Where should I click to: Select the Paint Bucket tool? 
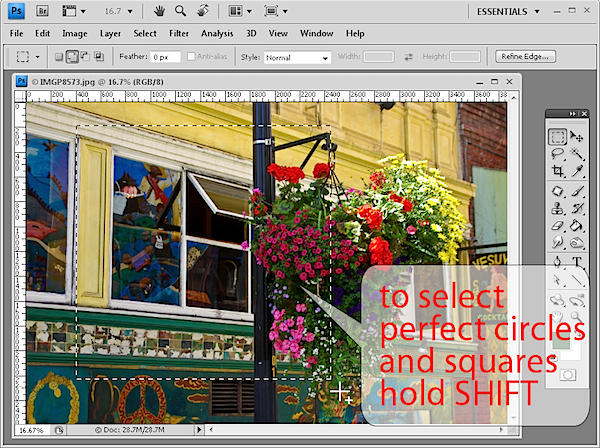coord(577,225)
